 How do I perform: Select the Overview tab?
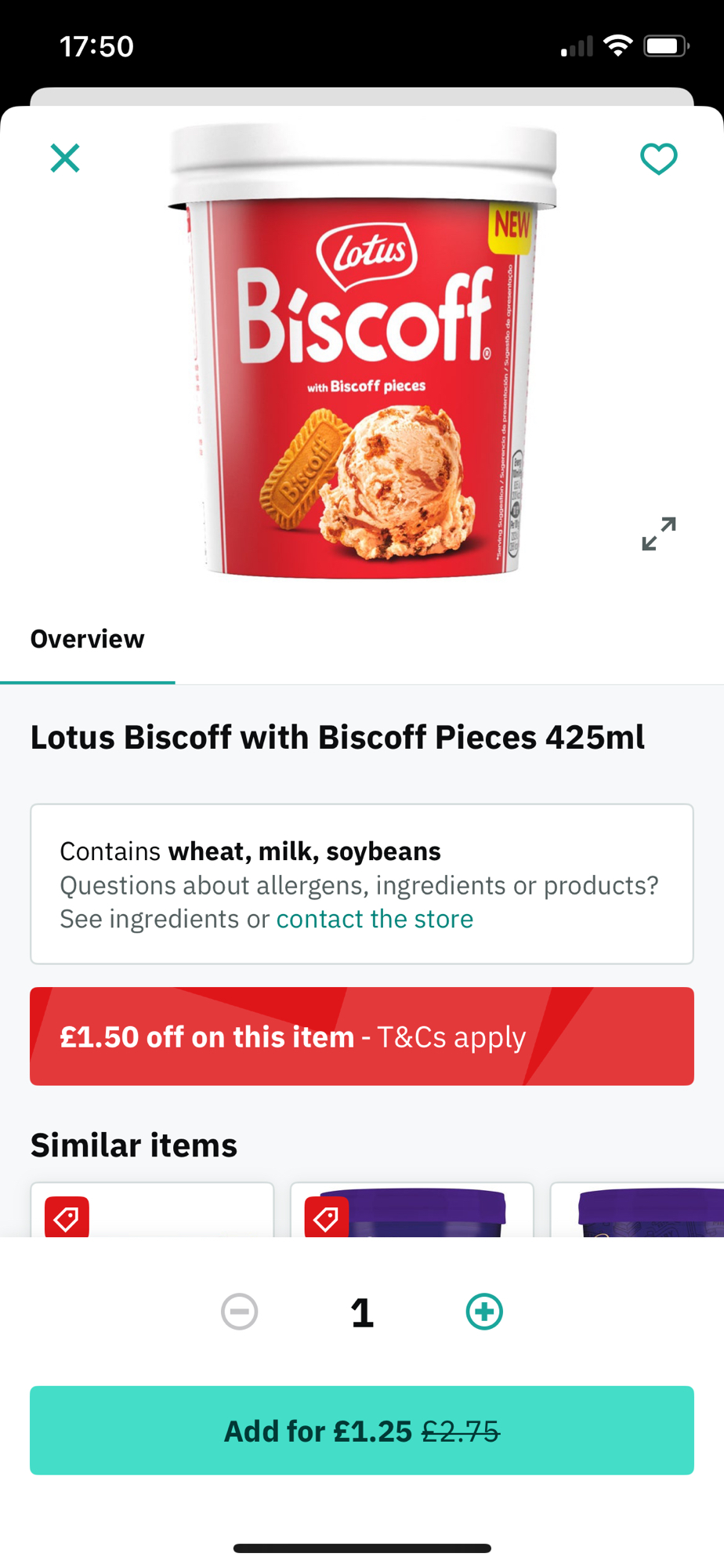87,639
